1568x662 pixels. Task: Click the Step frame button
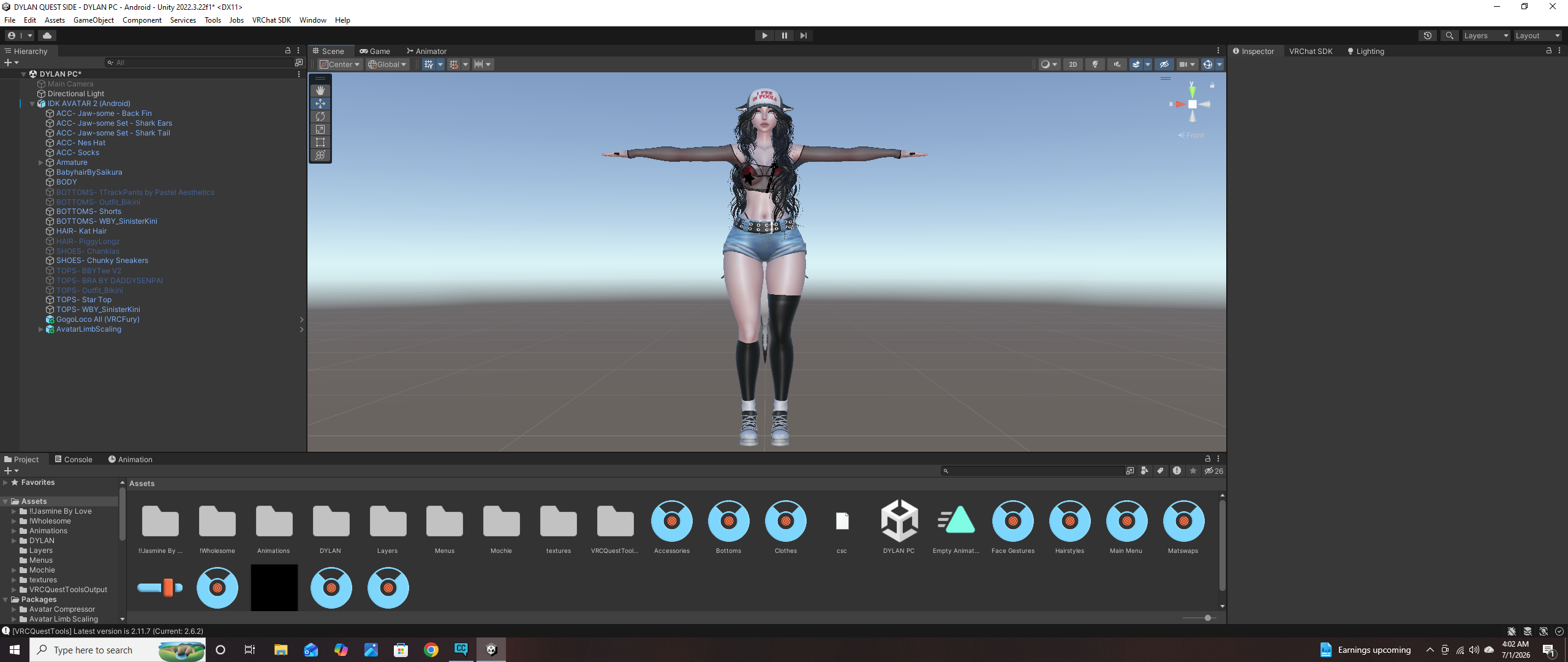tap(803, 36)
